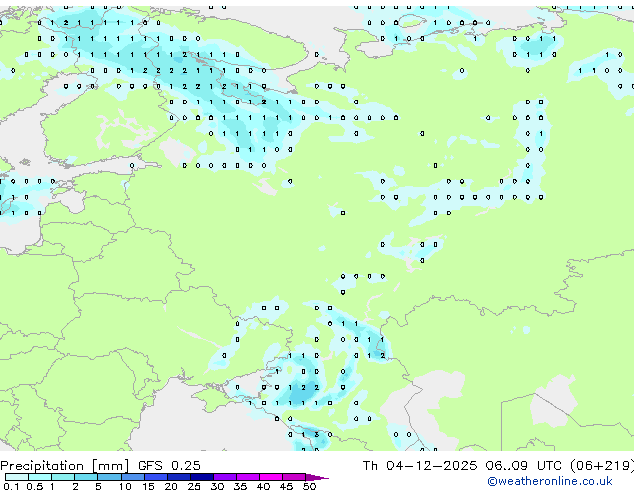
Task: Click the 30–35 mm purple legend swatch
Action: point(224,477)
